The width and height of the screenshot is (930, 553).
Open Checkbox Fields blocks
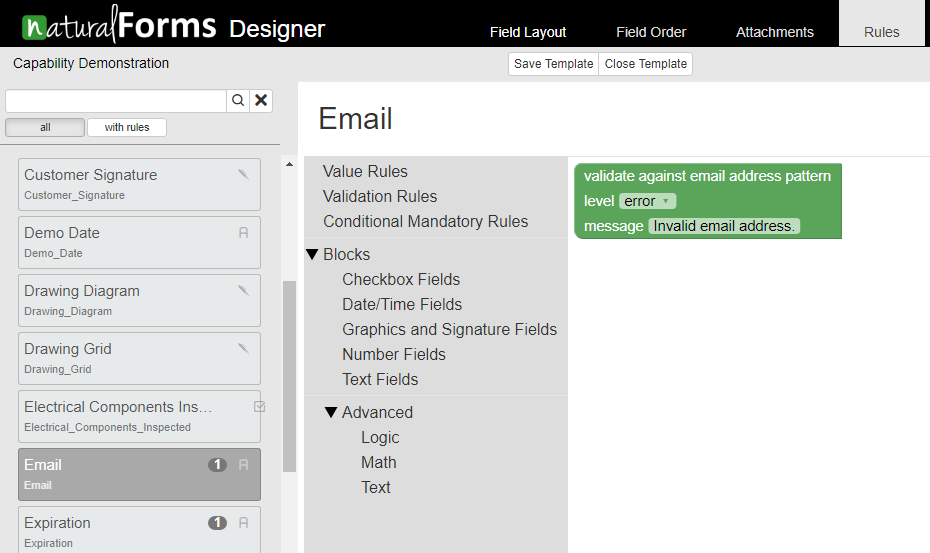401,279
